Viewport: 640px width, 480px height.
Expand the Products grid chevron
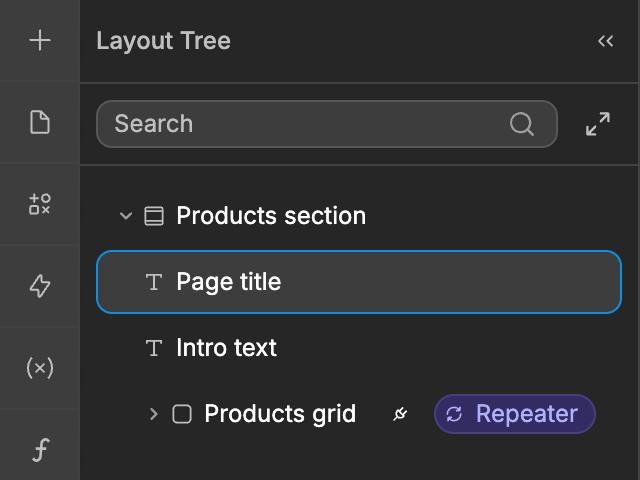tap(153, 414)
